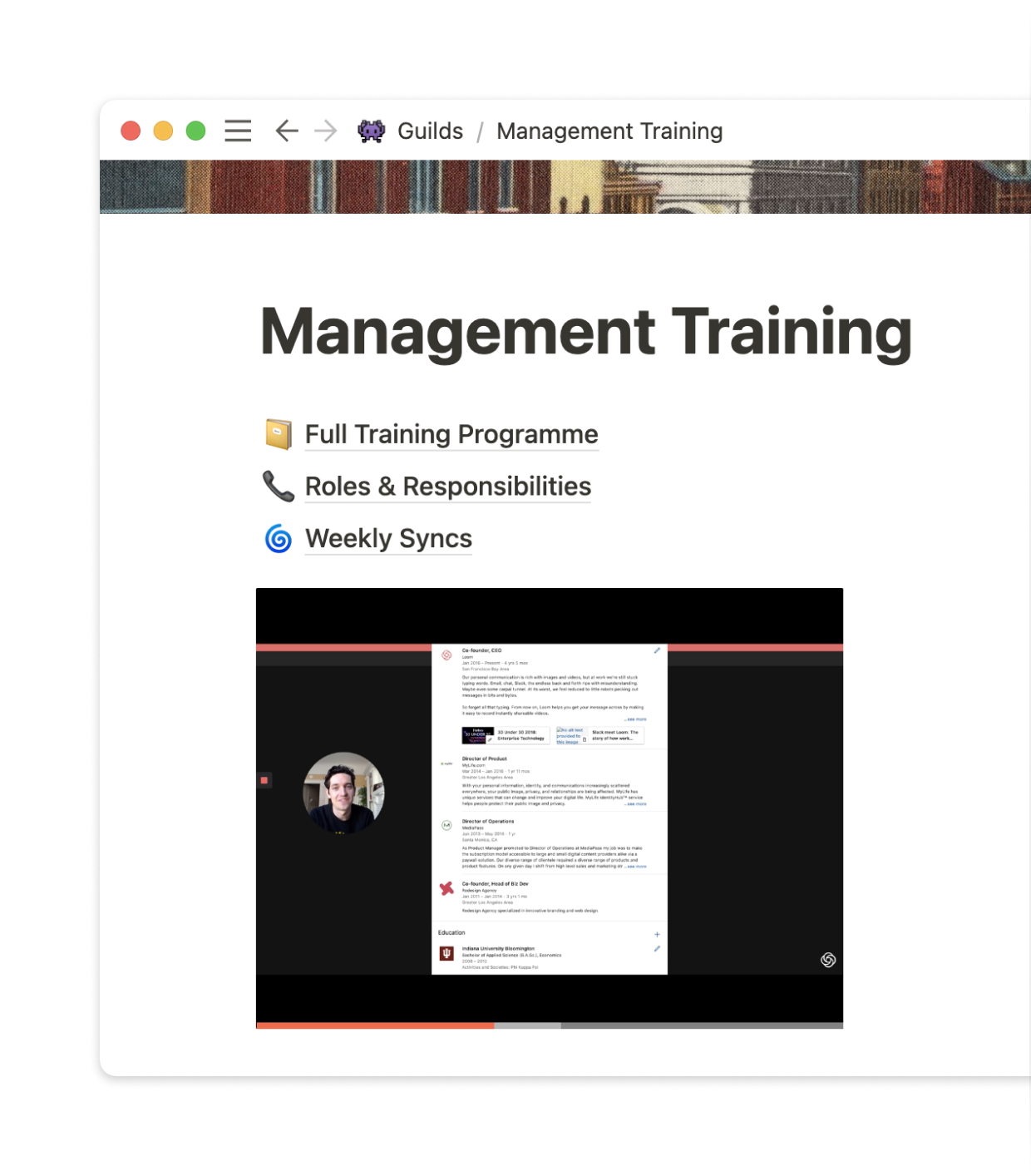1031x1176 pixels.
Task: Open the Weekly Syncs page
Action: click(x=388, y=539)
